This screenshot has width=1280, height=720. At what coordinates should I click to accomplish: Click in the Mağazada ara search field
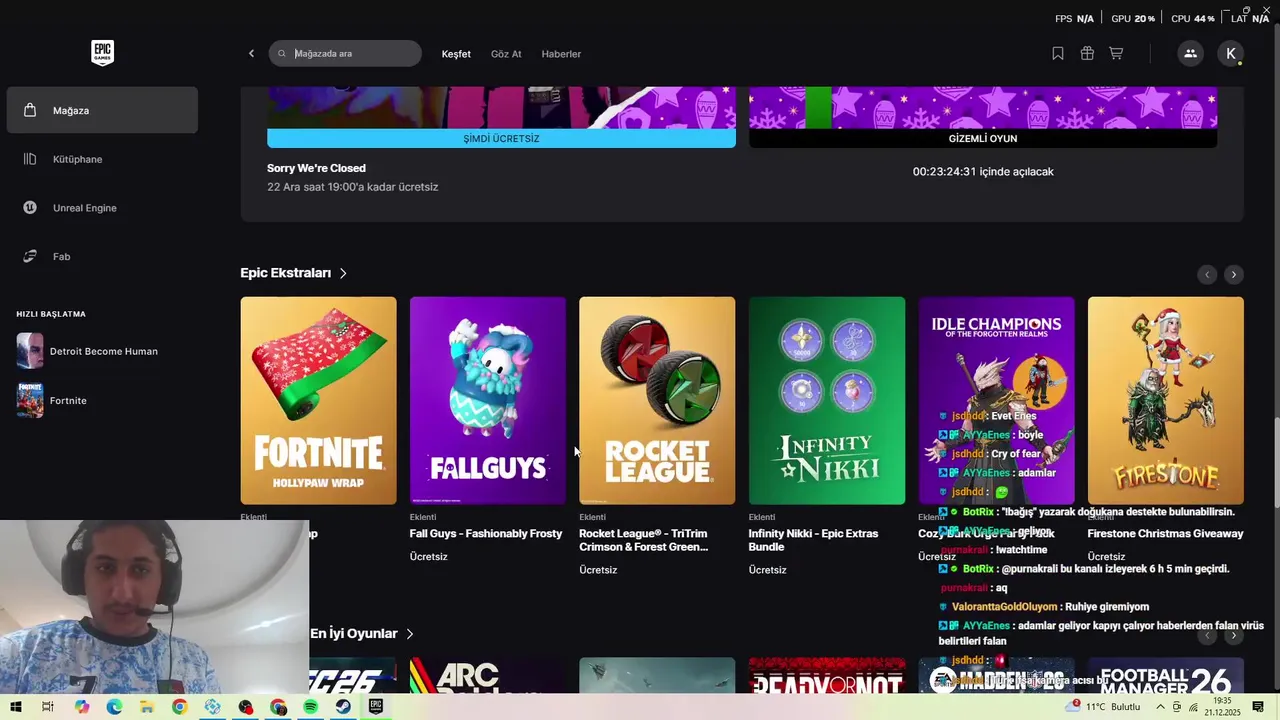point(345,54)
